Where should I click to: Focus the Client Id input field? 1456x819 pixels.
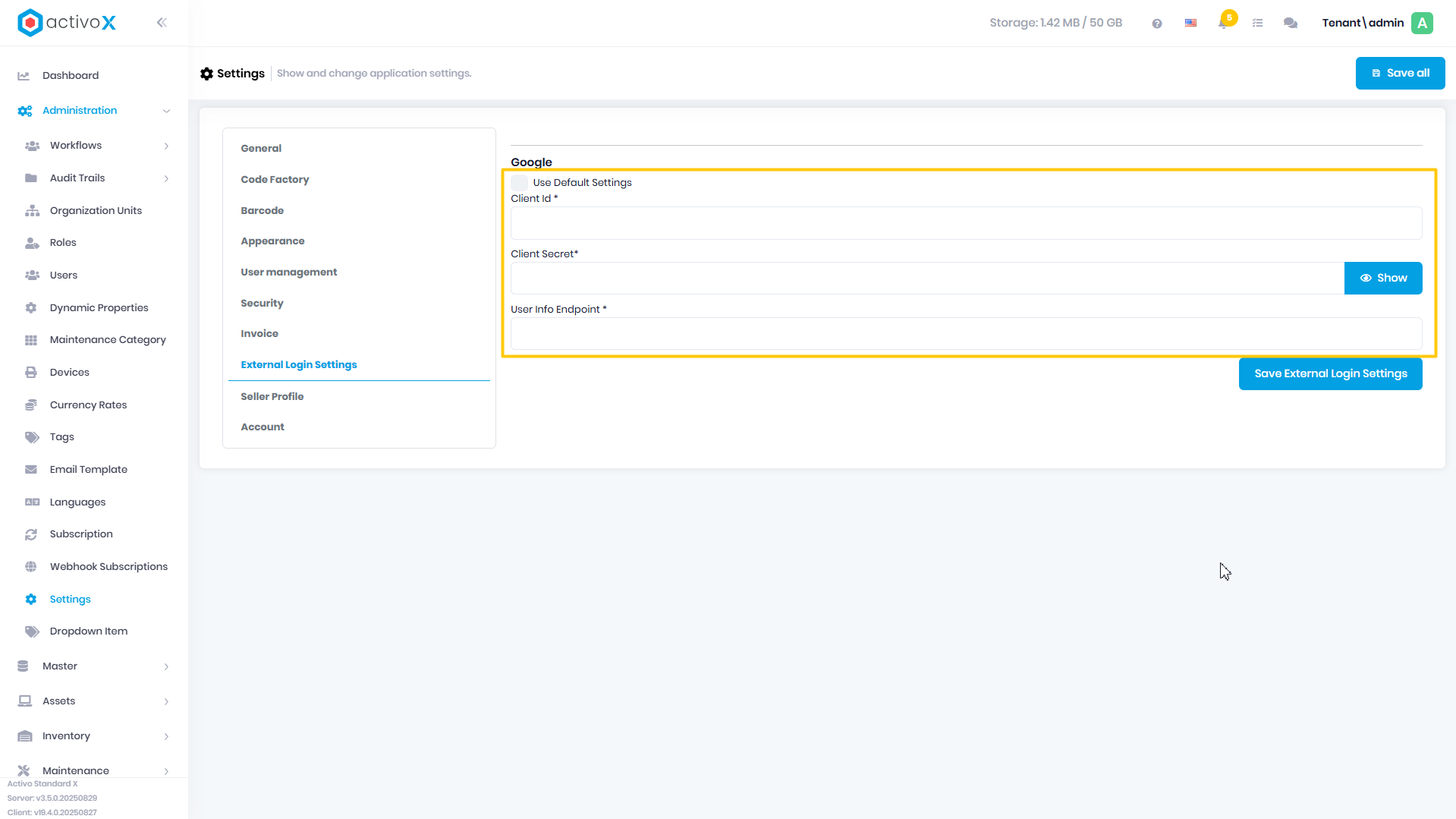966,224
